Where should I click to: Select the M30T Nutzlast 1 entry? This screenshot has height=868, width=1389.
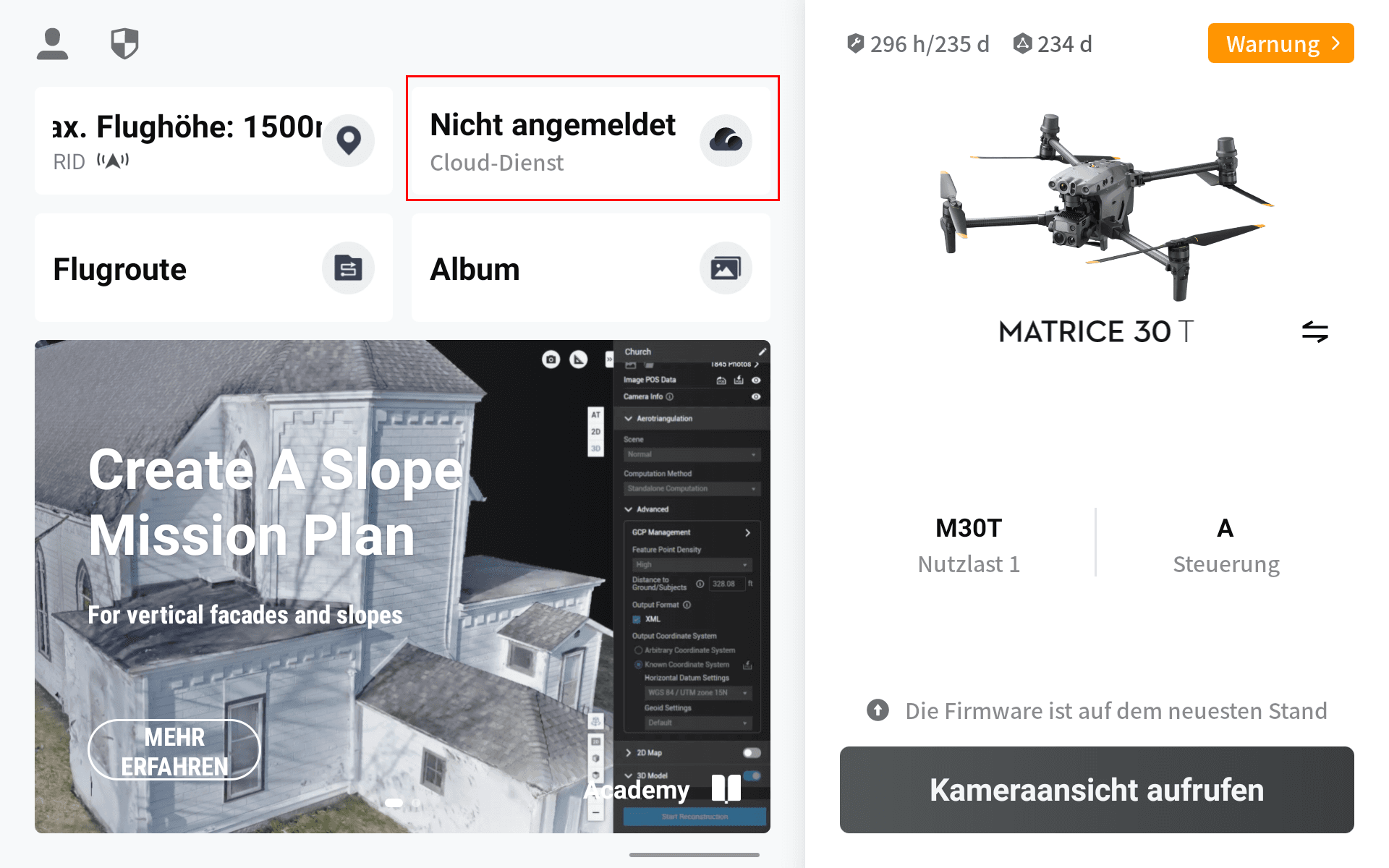point(969,545)
